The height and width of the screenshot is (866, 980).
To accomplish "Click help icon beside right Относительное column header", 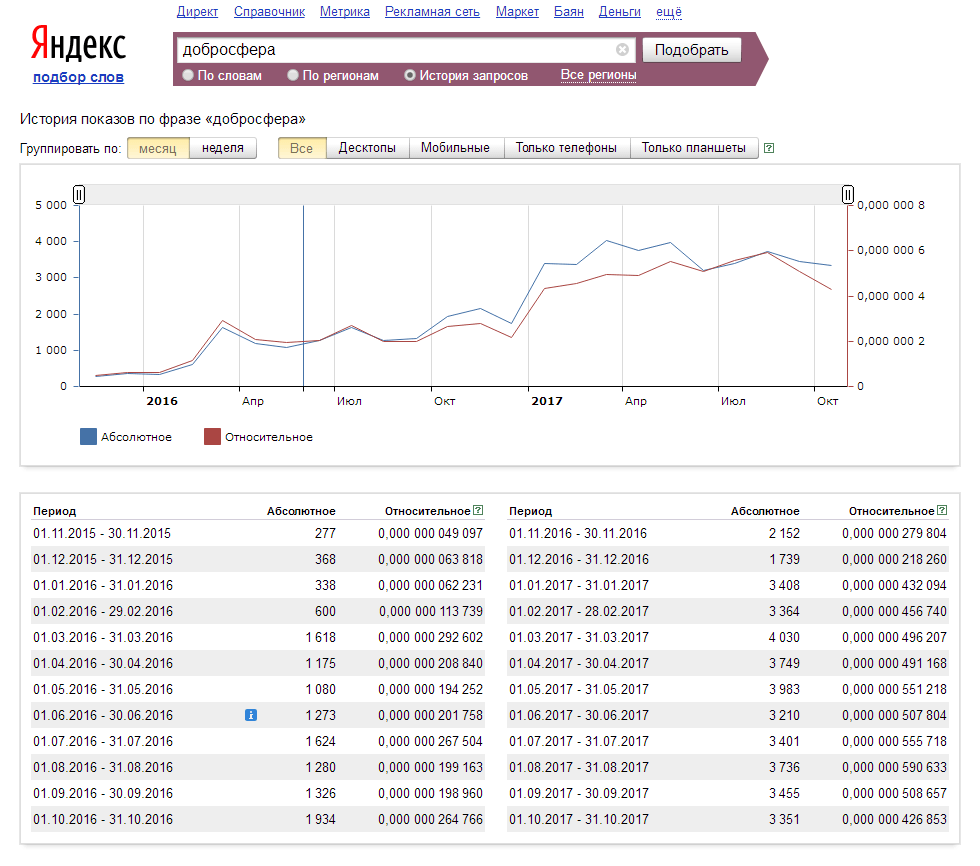I will 942,511.
